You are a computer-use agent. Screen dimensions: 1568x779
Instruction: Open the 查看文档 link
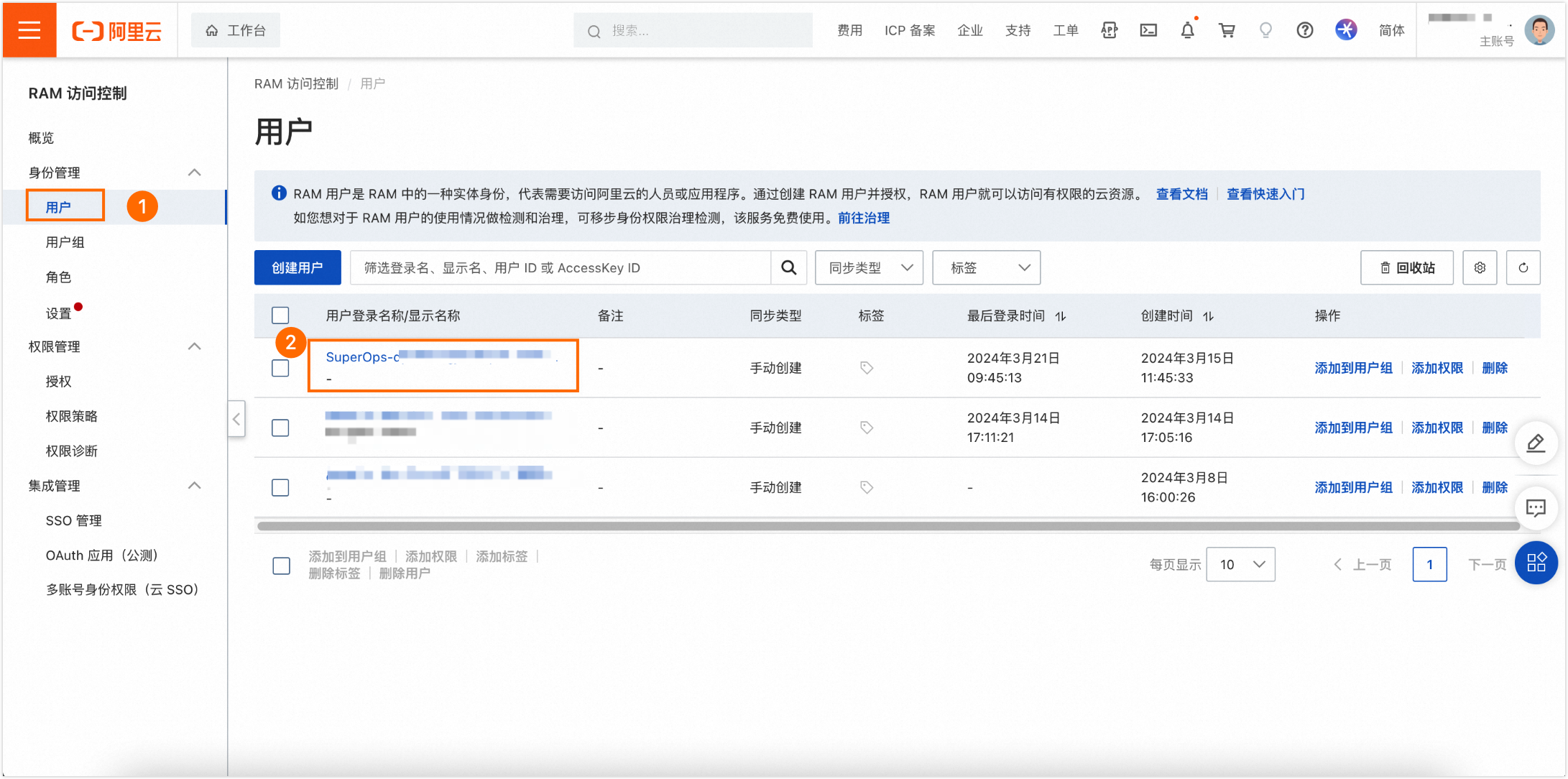coord(1181,194)
